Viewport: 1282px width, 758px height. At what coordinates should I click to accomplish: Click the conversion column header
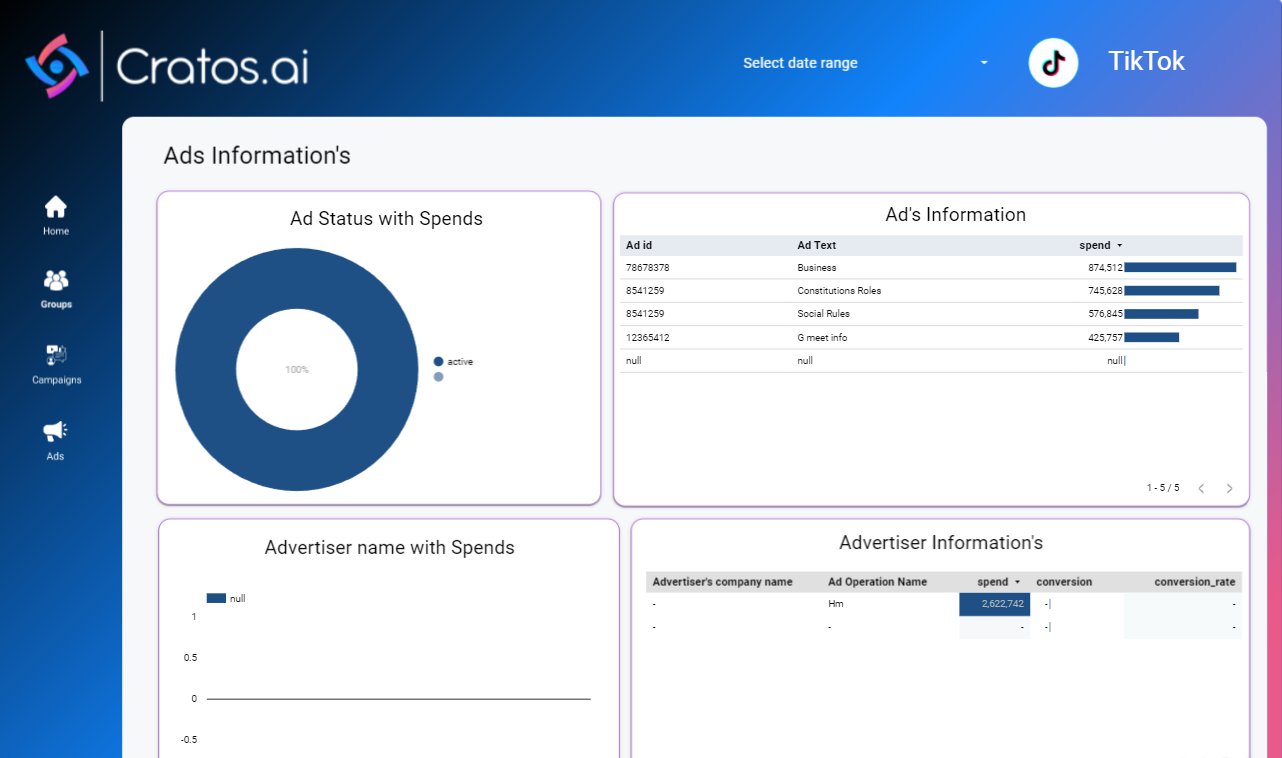pyautogui.click(x=1064, y=582)
